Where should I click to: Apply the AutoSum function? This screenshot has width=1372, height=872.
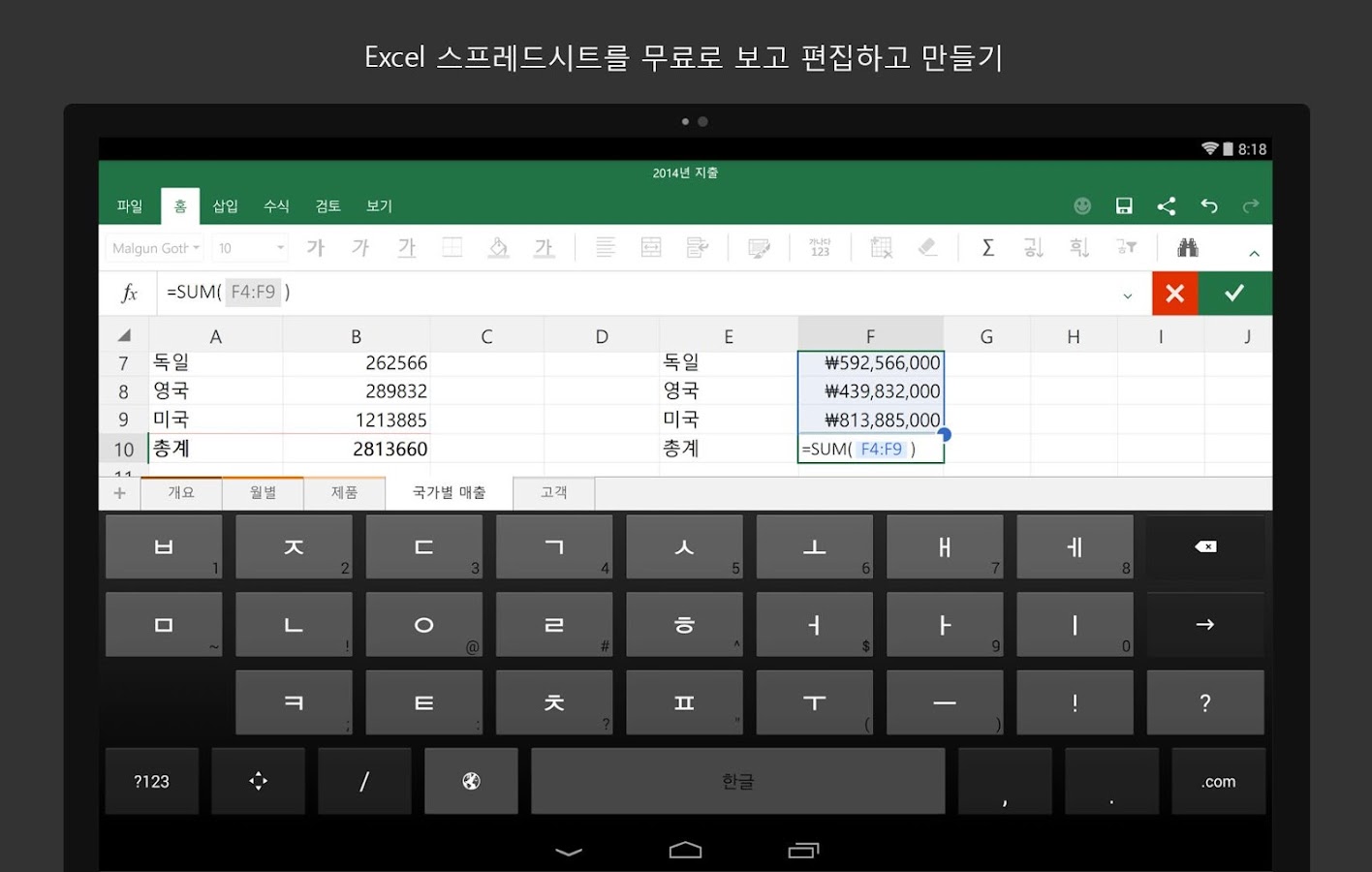coord(987,247)
